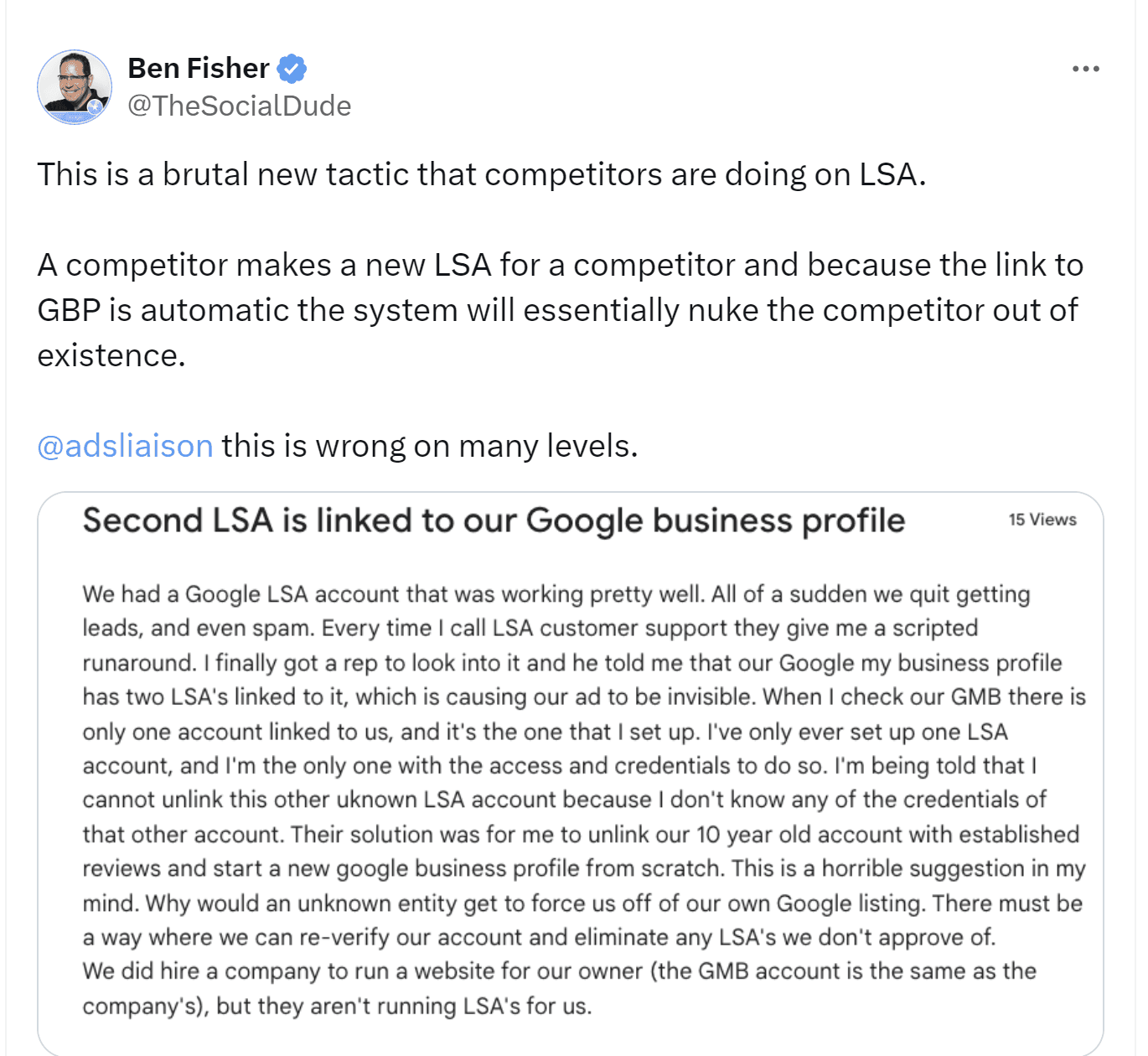This screenshot has height=1056, width=1148.
Task: Click the word 'existence.' in the tweet
Action: click(111, 355)
